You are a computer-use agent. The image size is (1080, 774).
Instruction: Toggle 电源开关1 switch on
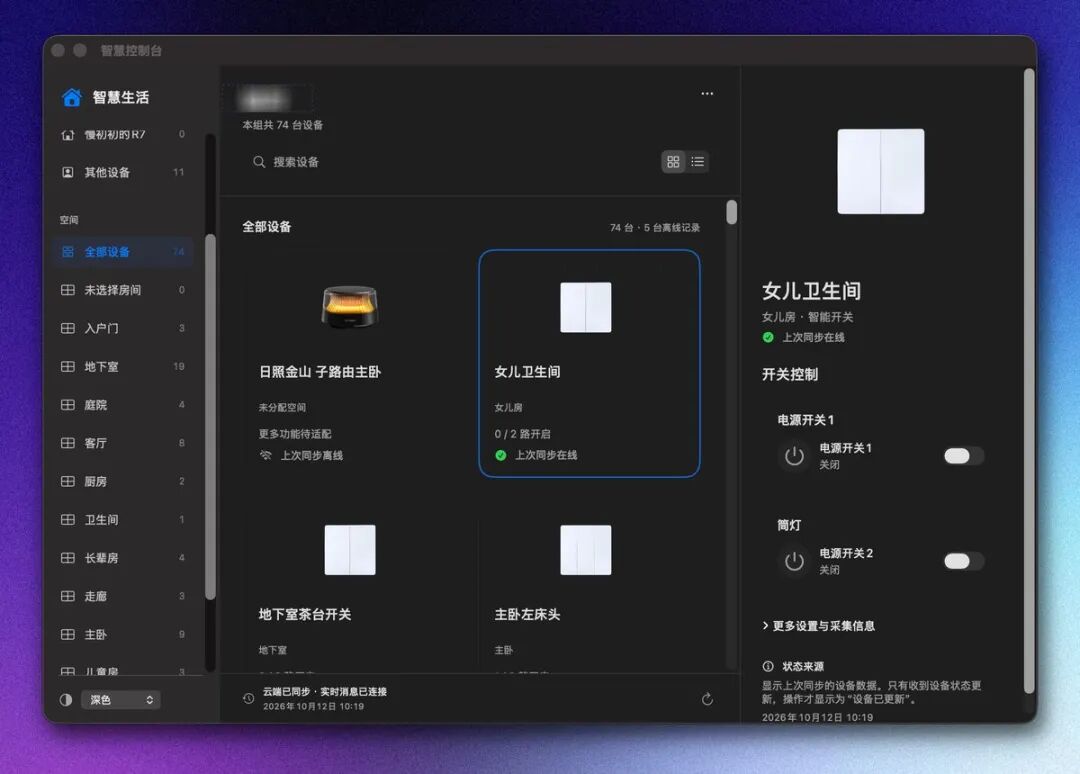click(x=964, y=456)
